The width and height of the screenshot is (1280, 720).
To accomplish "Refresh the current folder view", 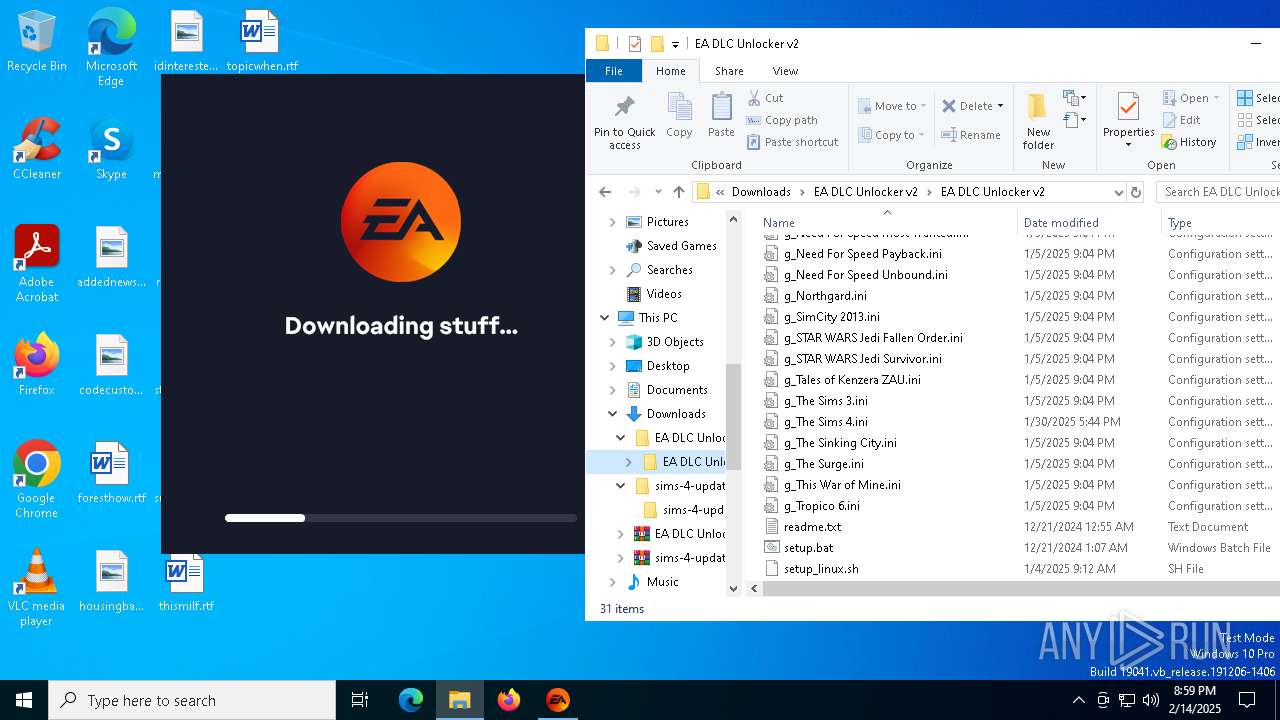I will tap(1135, 192).
